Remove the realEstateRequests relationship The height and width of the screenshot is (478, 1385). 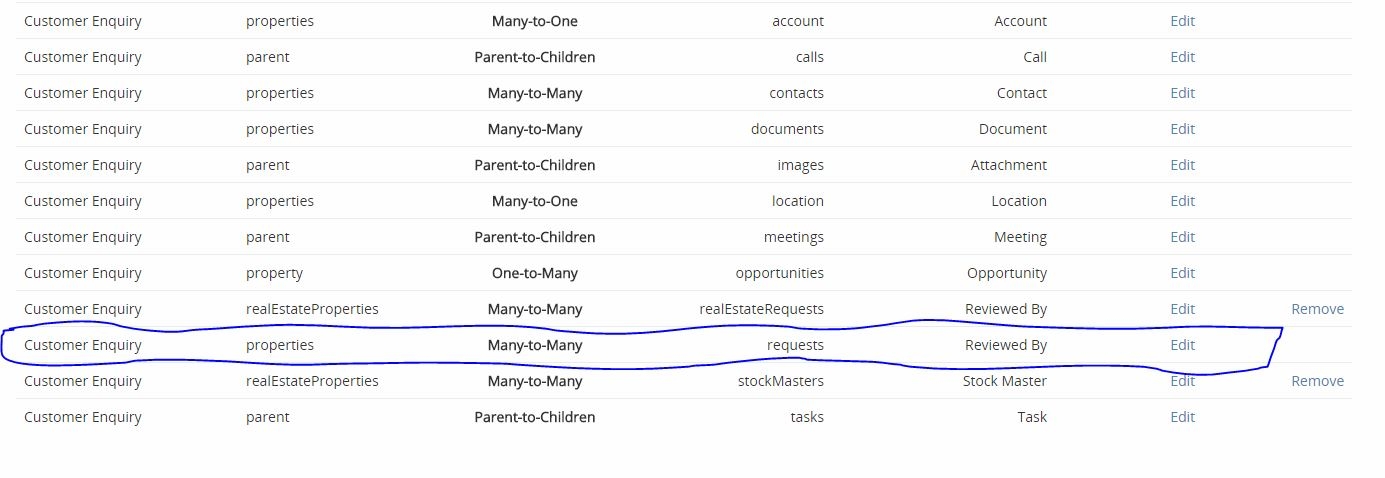(x=1317, y=309)
